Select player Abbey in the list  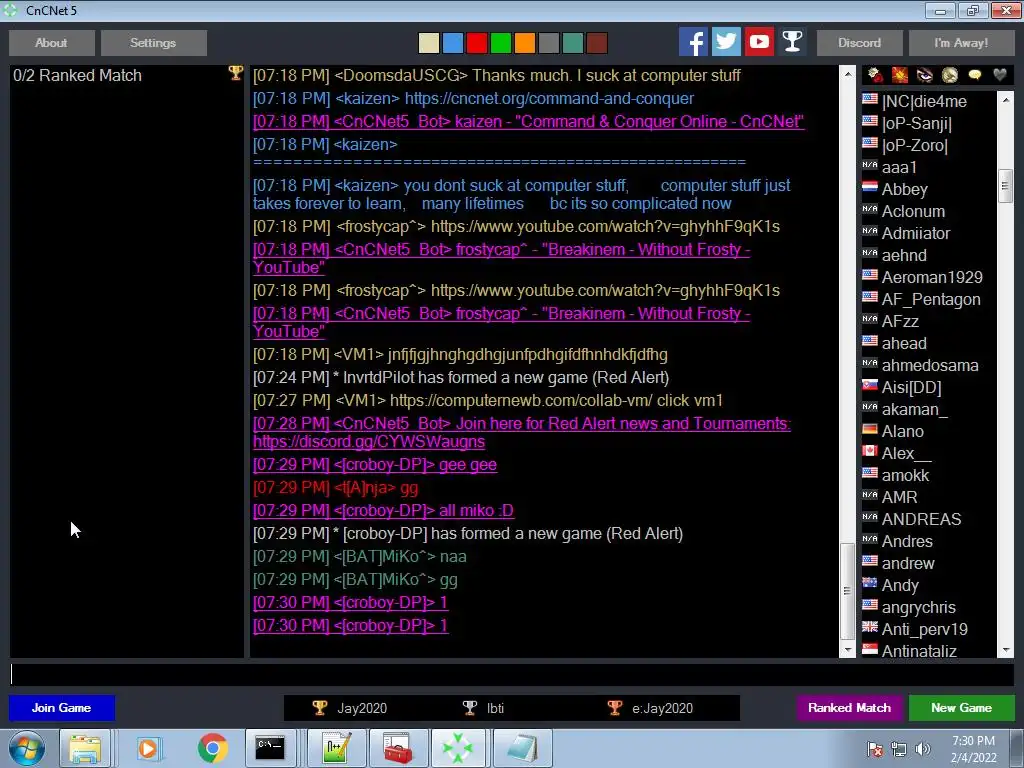coord(929,189)
